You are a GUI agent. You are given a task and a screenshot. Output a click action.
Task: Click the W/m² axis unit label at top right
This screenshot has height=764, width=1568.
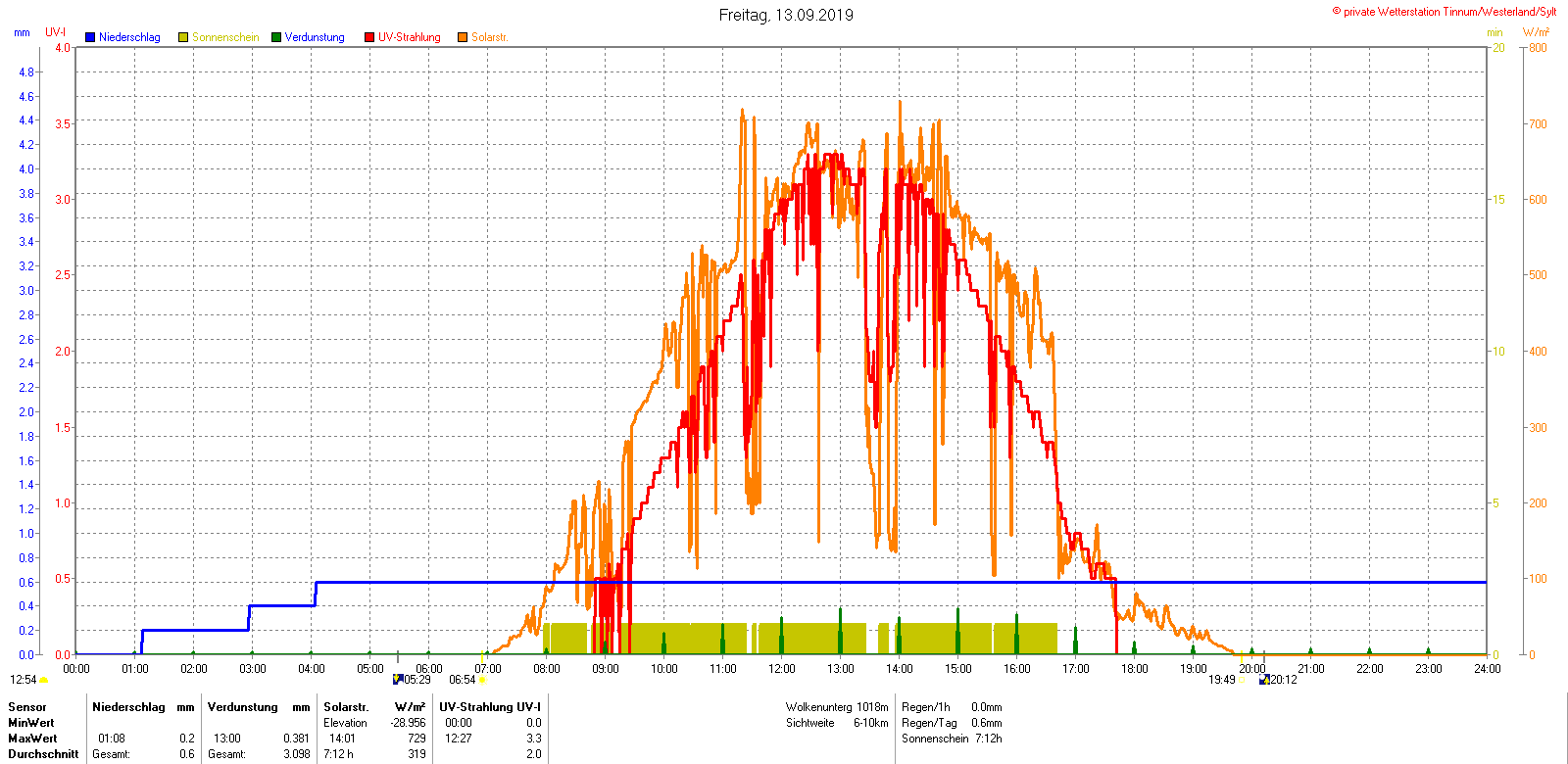(1536, 32)
